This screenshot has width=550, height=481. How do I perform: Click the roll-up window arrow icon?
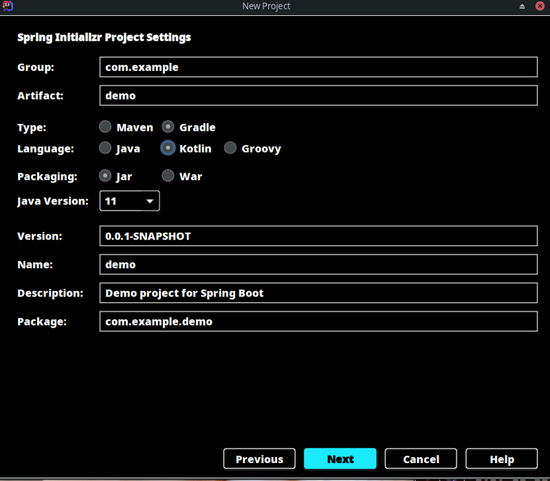point(522,6)
